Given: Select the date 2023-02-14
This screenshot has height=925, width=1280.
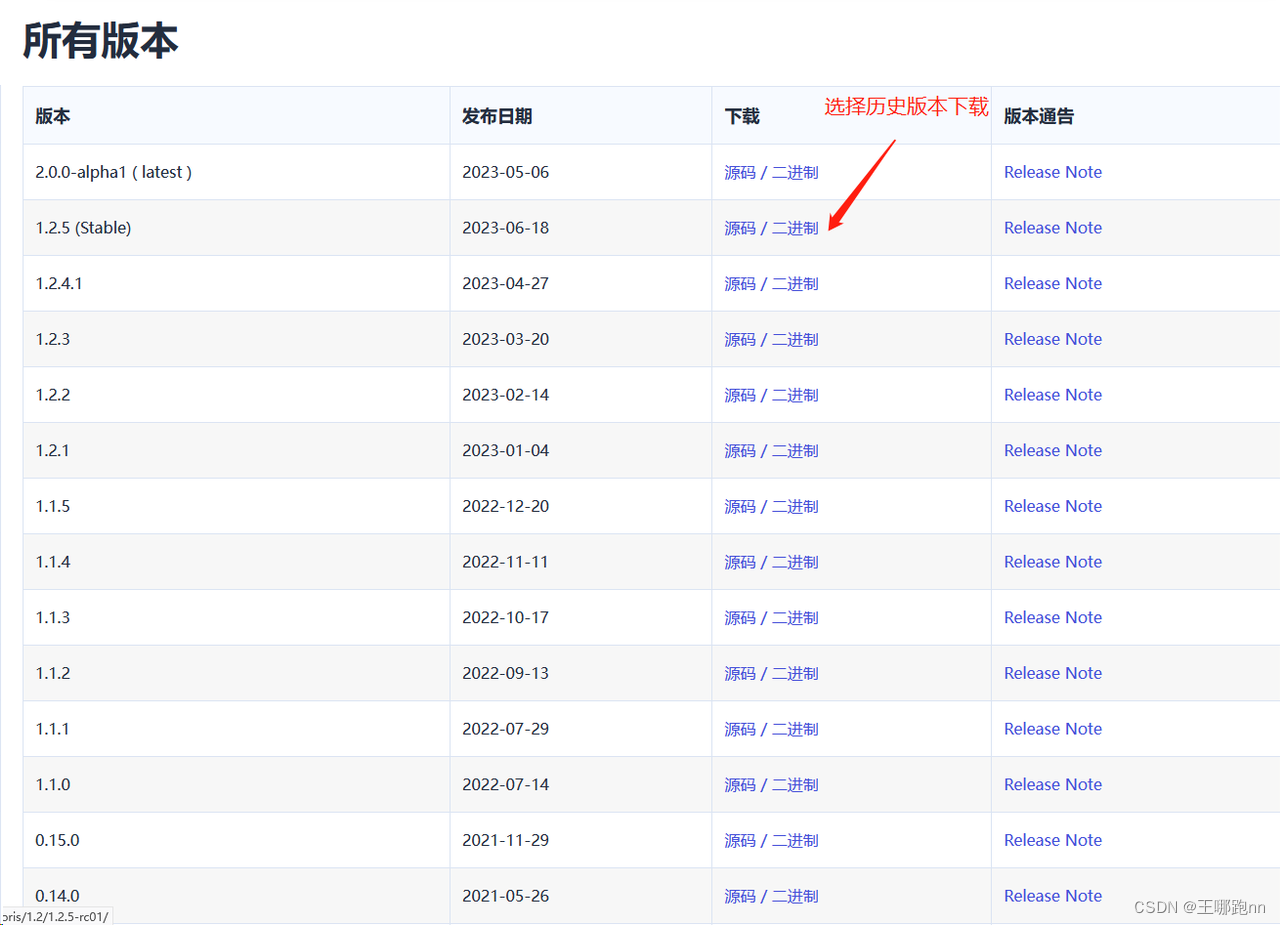Looking at the screenshot, I should click(506, 395).
